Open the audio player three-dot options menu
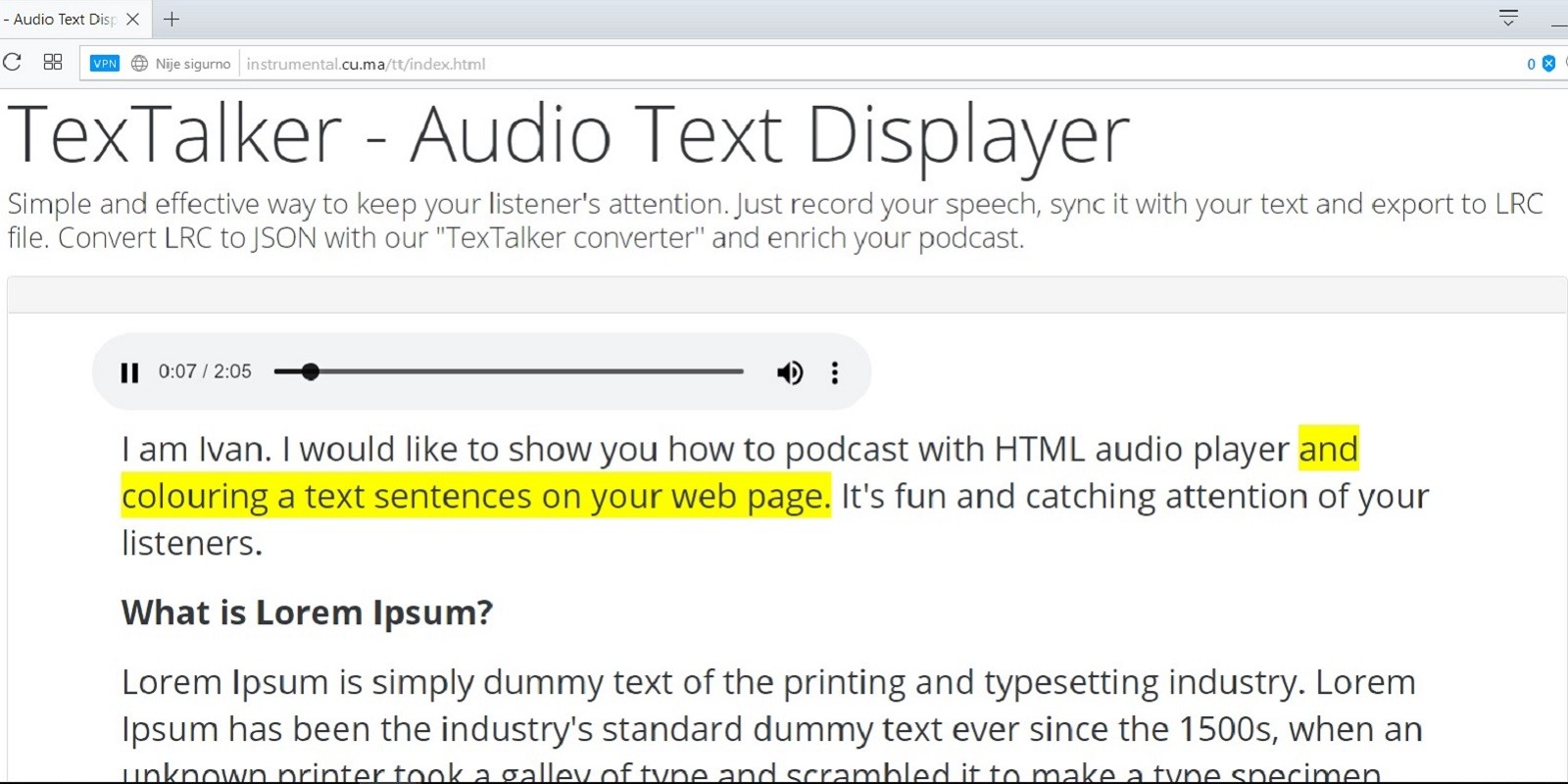This screenshot has width=1568, height=784. [835, 372]
